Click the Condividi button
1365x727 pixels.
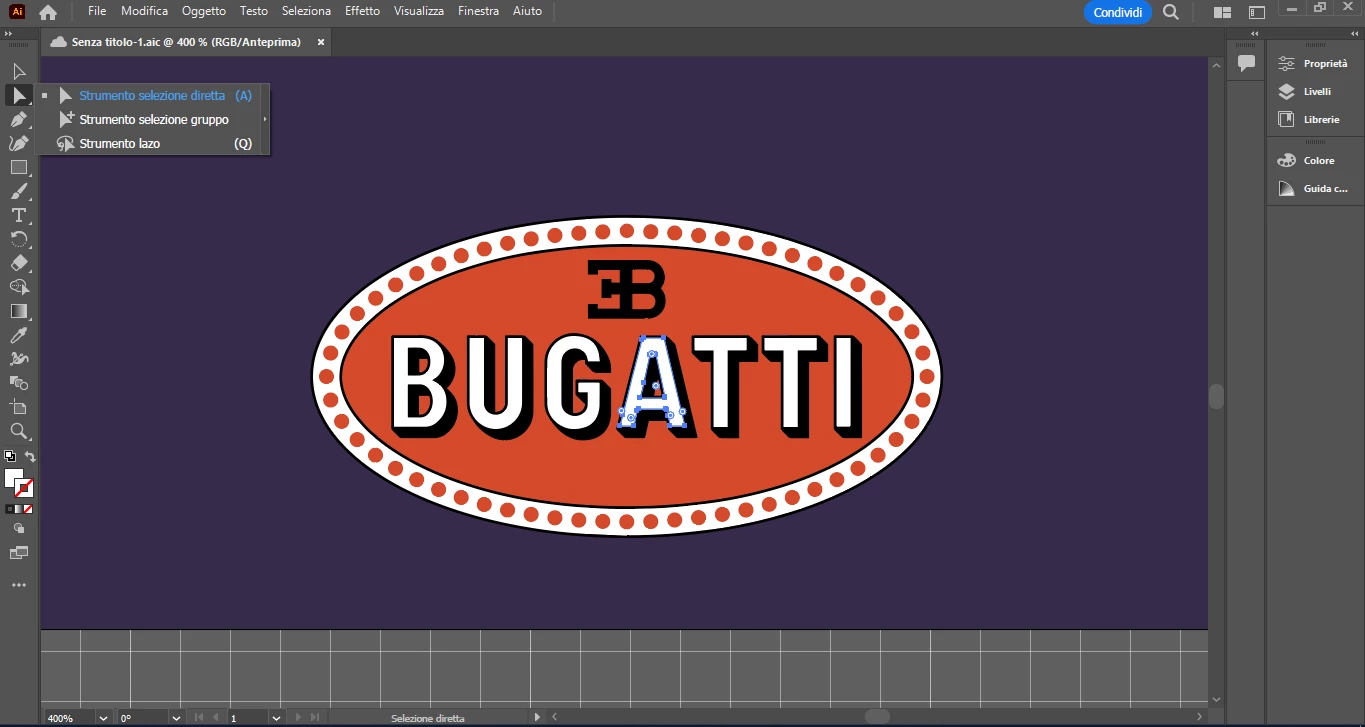pos(1118,12)
